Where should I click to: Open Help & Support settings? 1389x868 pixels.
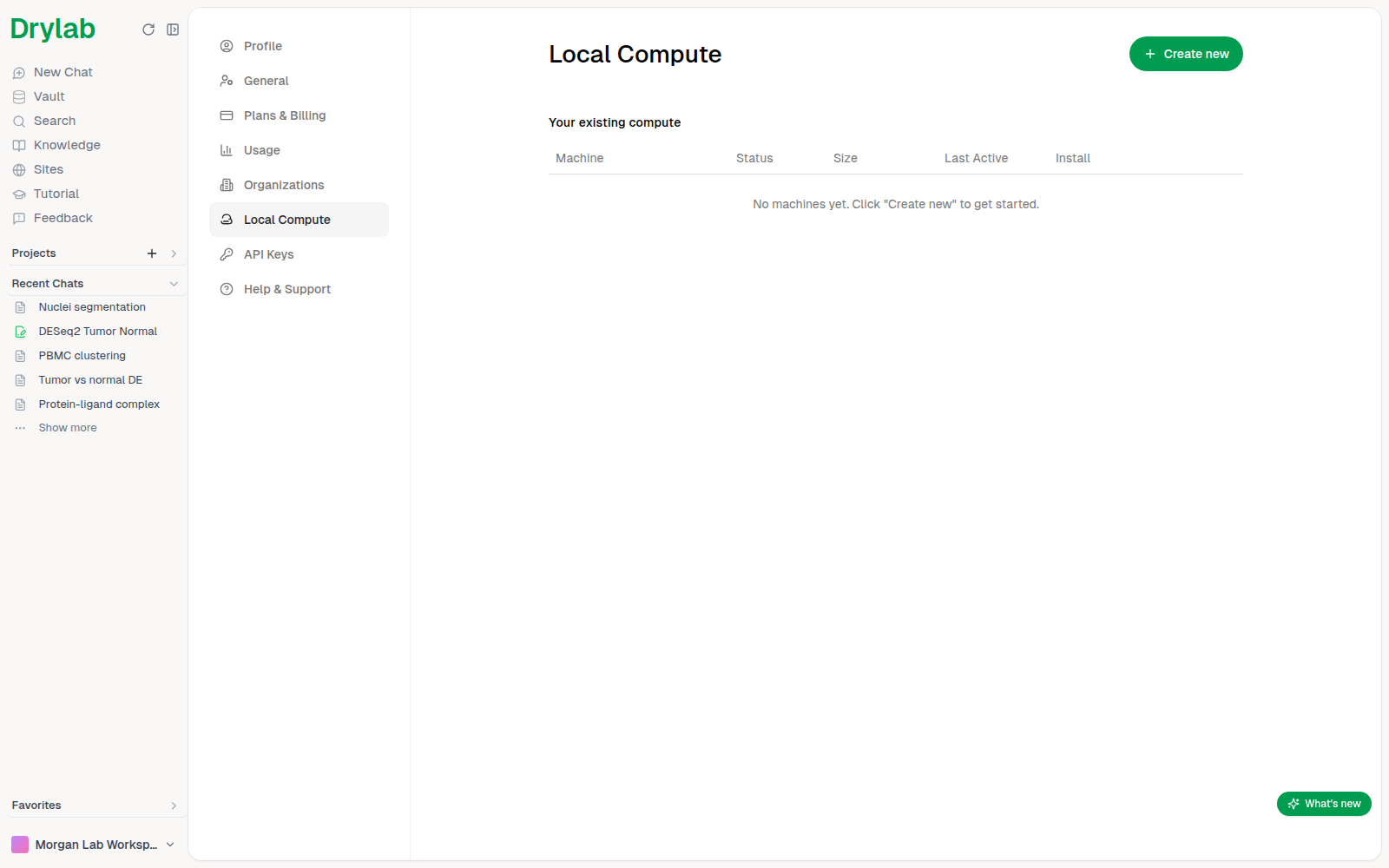(299, 289)
